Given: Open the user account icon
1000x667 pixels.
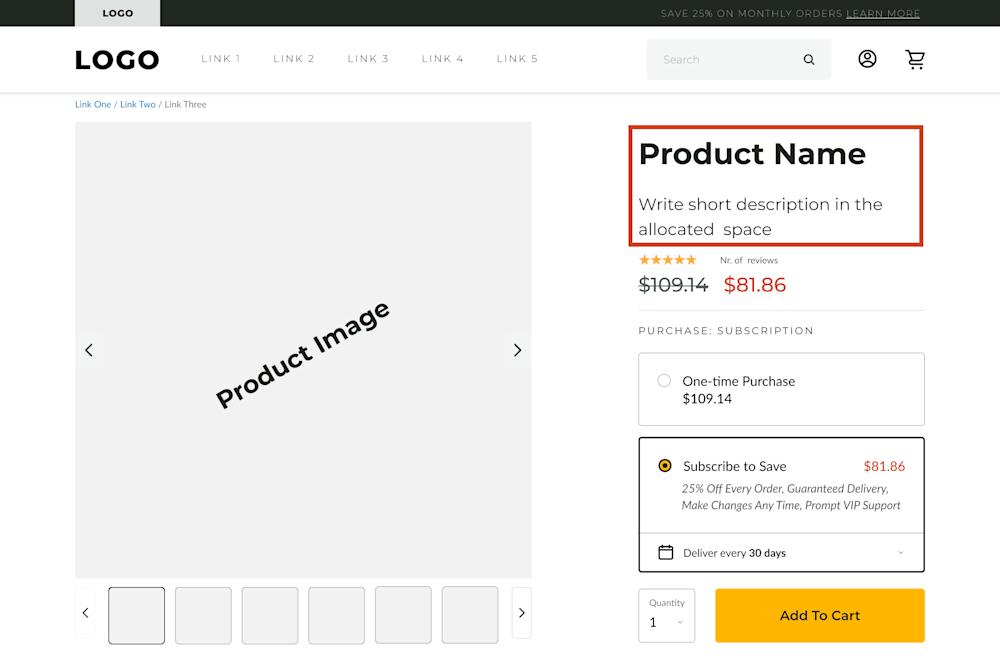Looking at the screenshot, I should click(867, 59).
